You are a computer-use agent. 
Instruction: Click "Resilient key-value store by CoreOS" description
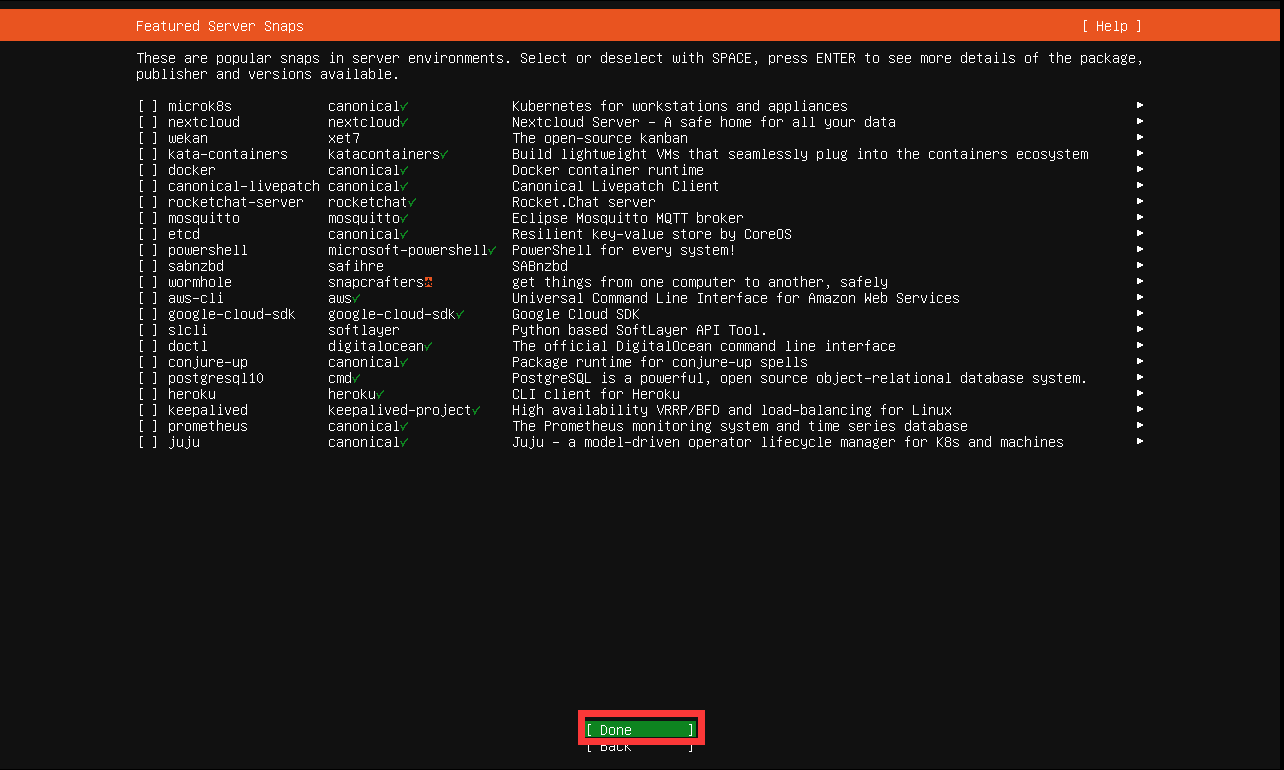[652, 234]
